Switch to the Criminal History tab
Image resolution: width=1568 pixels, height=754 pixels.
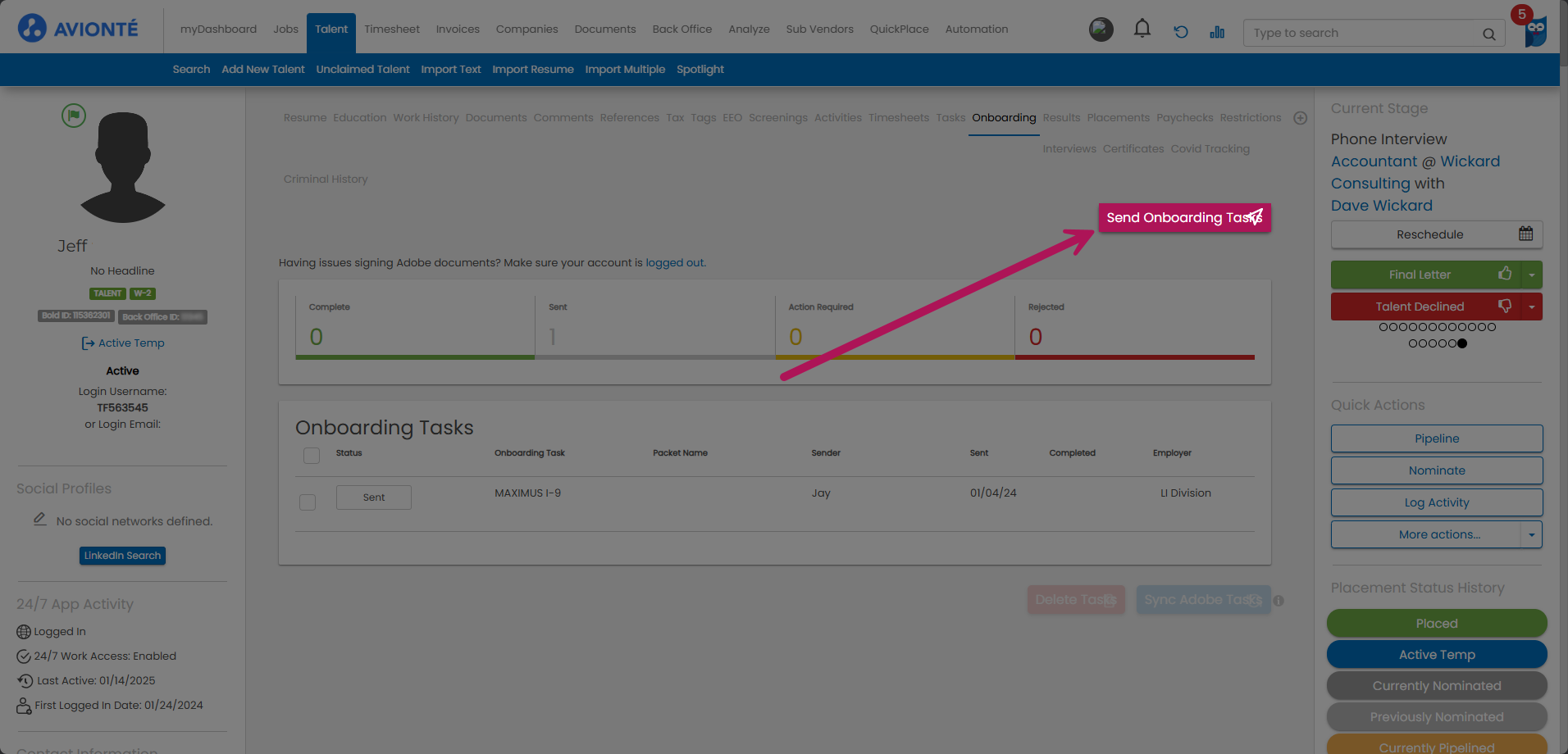pos(326,179)
